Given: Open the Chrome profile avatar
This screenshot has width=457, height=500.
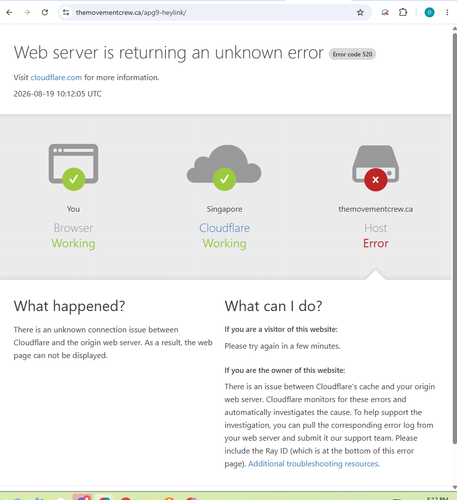Looking at the screenshot, I should (429, 13).
